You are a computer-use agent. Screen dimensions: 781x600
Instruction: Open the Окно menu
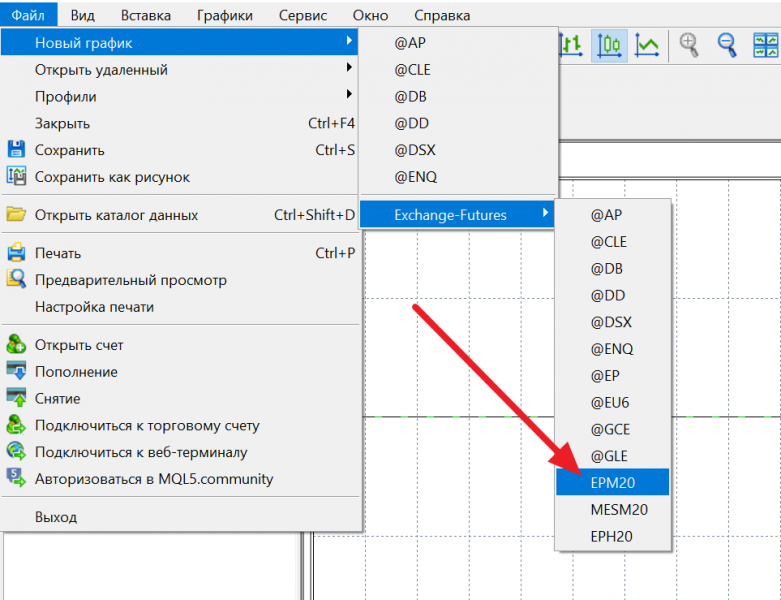tap(371, 15)
